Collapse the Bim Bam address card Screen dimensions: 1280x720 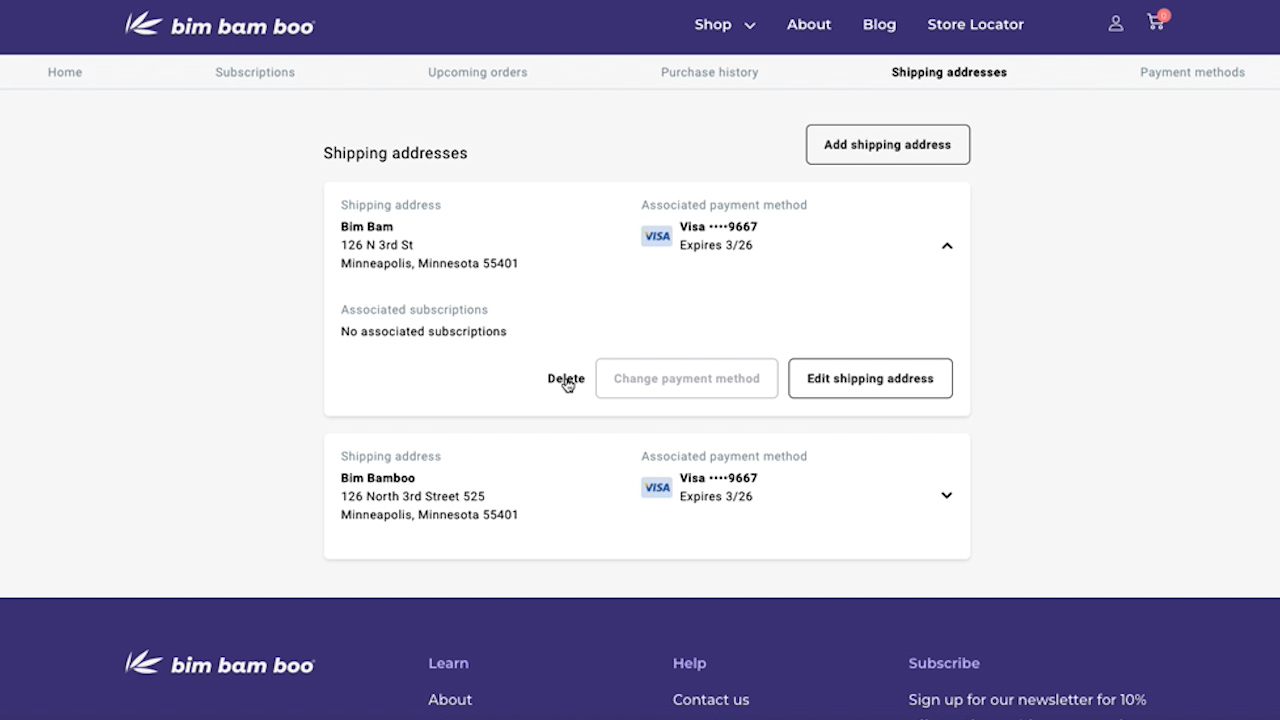[947, 246]
